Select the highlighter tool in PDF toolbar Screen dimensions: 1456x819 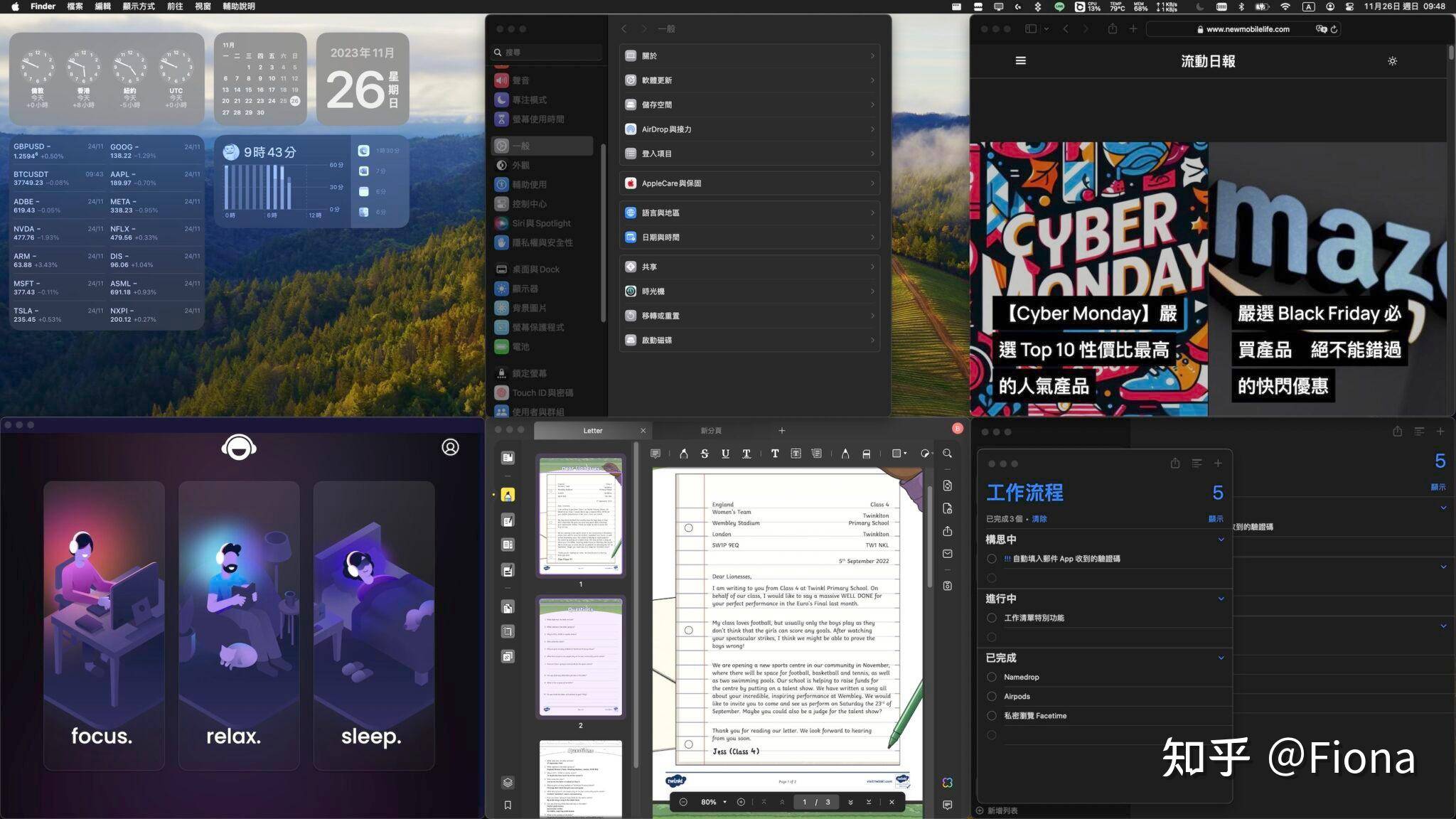[683, 454]
